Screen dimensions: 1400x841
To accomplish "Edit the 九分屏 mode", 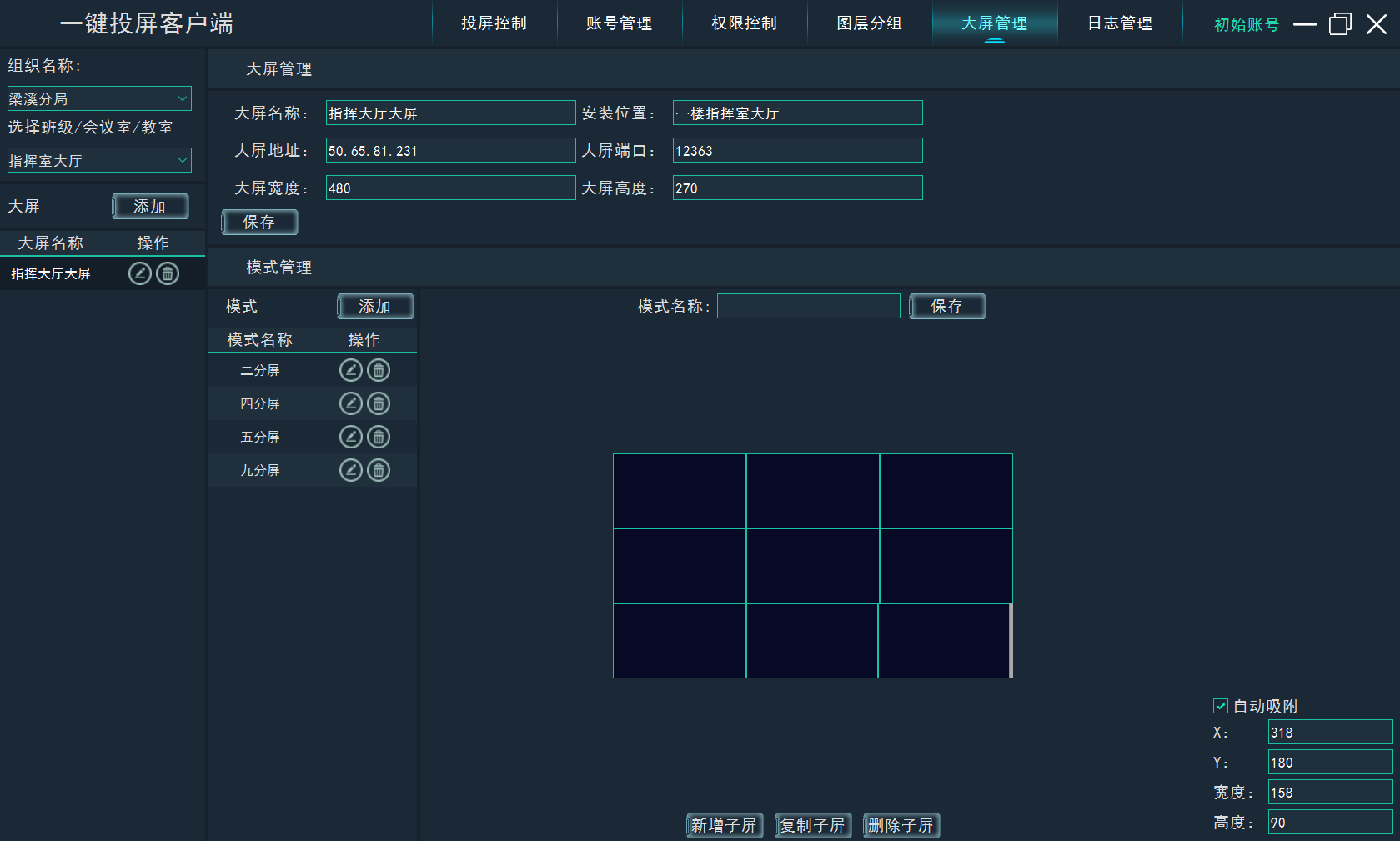I will click(351, 470).
